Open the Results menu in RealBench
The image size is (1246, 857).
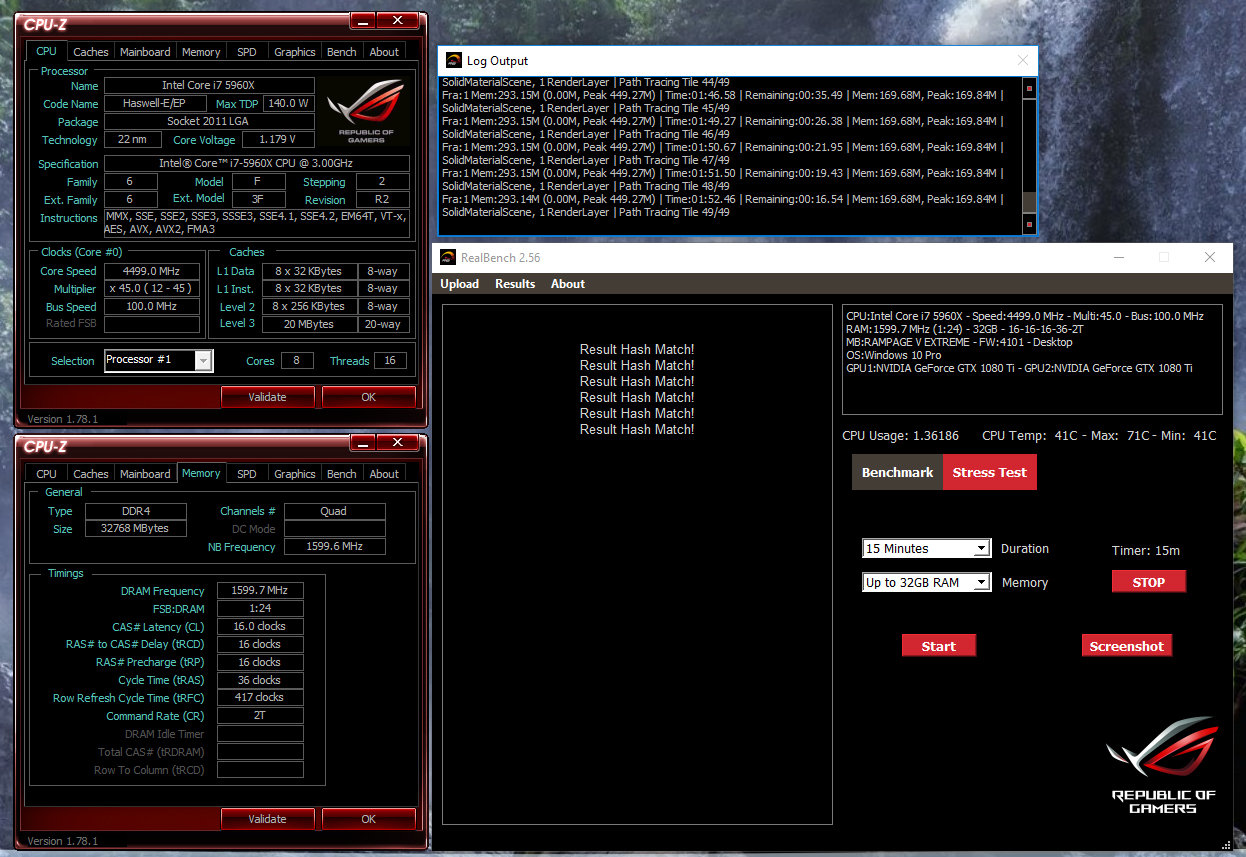(x=515, y=284)
